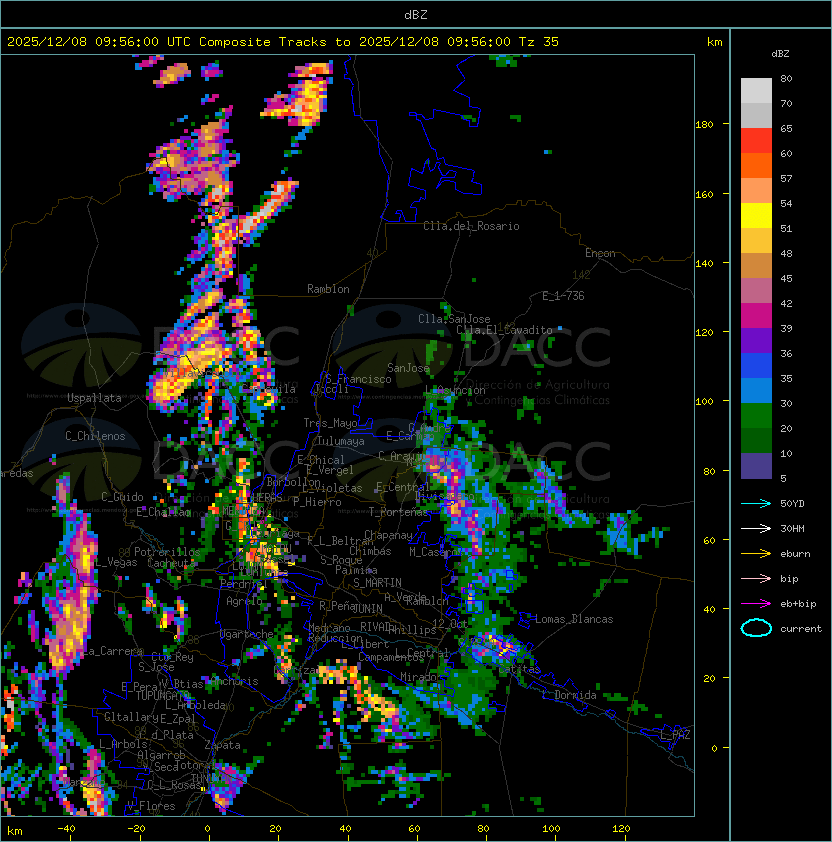Click the cyan 50YD arrow in legend

[x=756, y=503]
